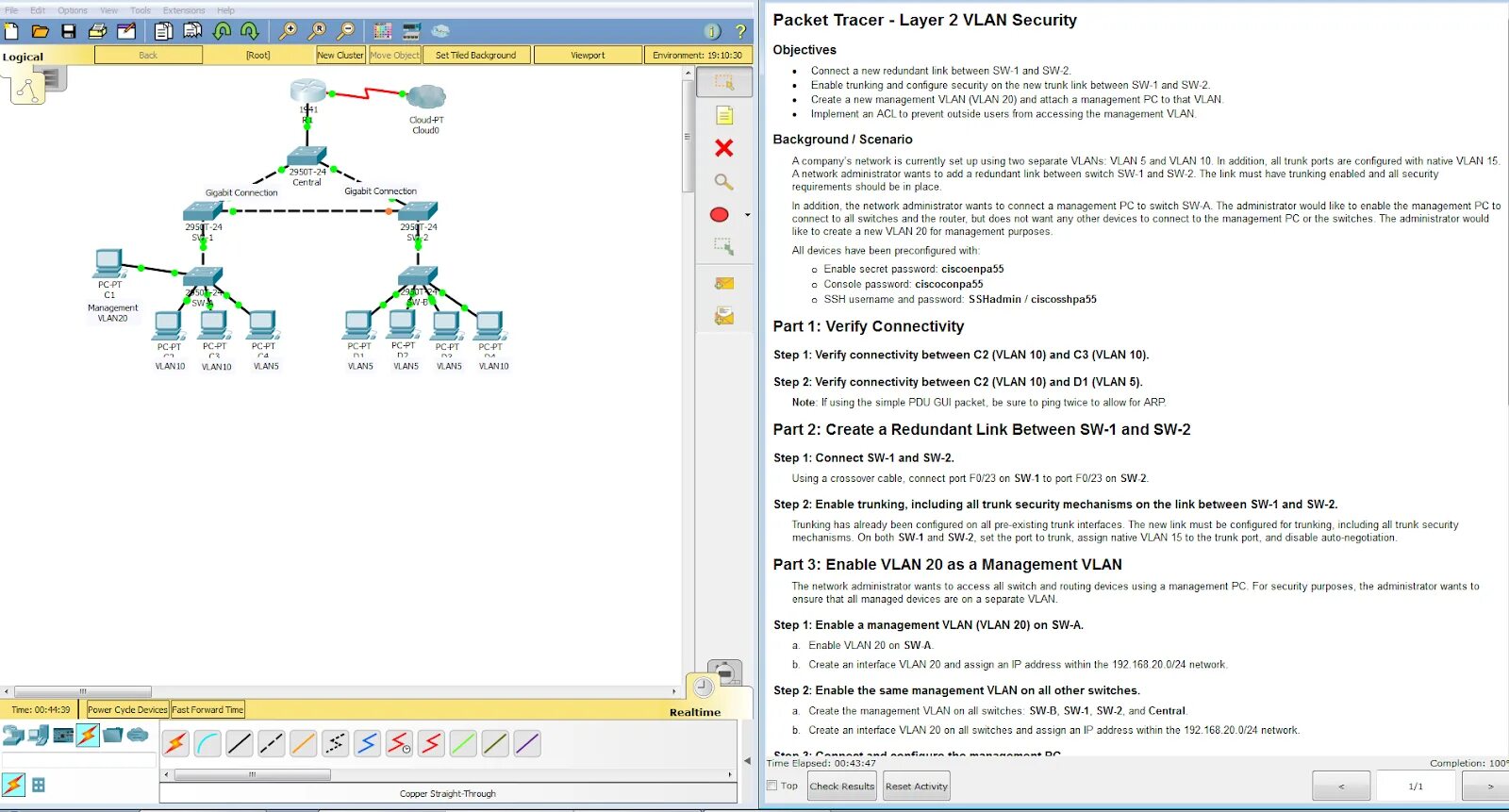Open the Edit menu
The image size is (1509, 812).
(x=38, y=10)
